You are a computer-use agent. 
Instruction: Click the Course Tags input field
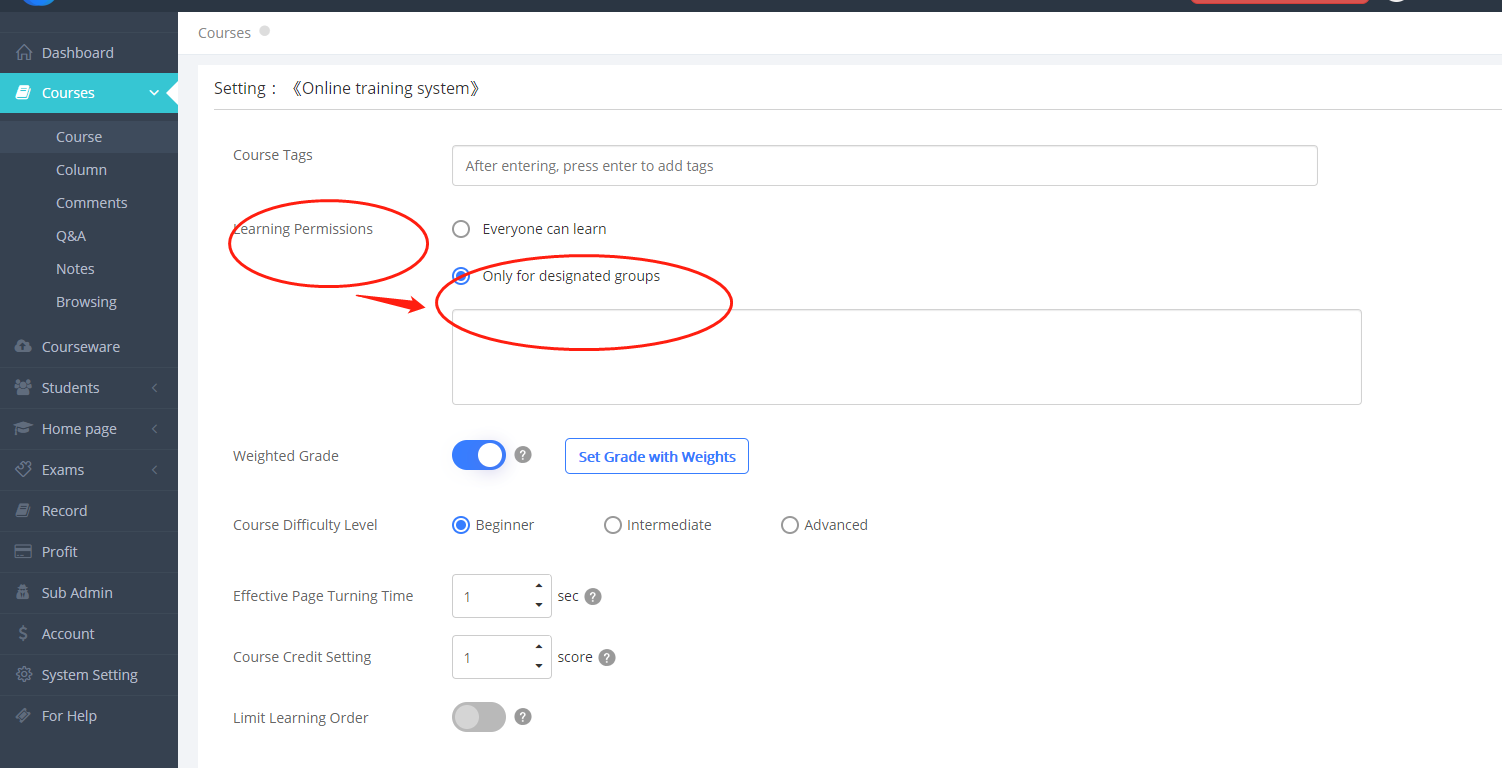(884, 166)
